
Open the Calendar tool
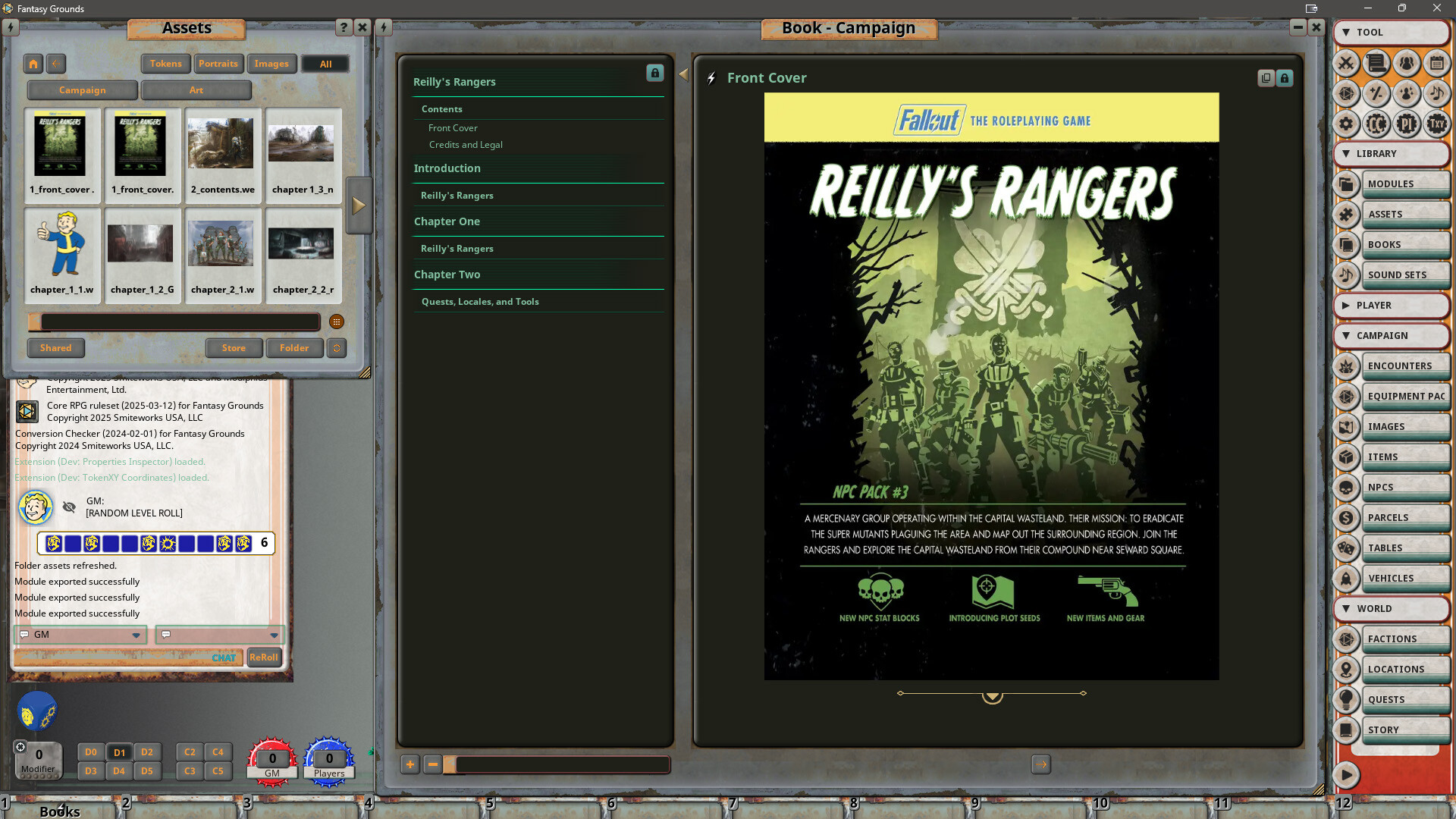[1436, 64]
